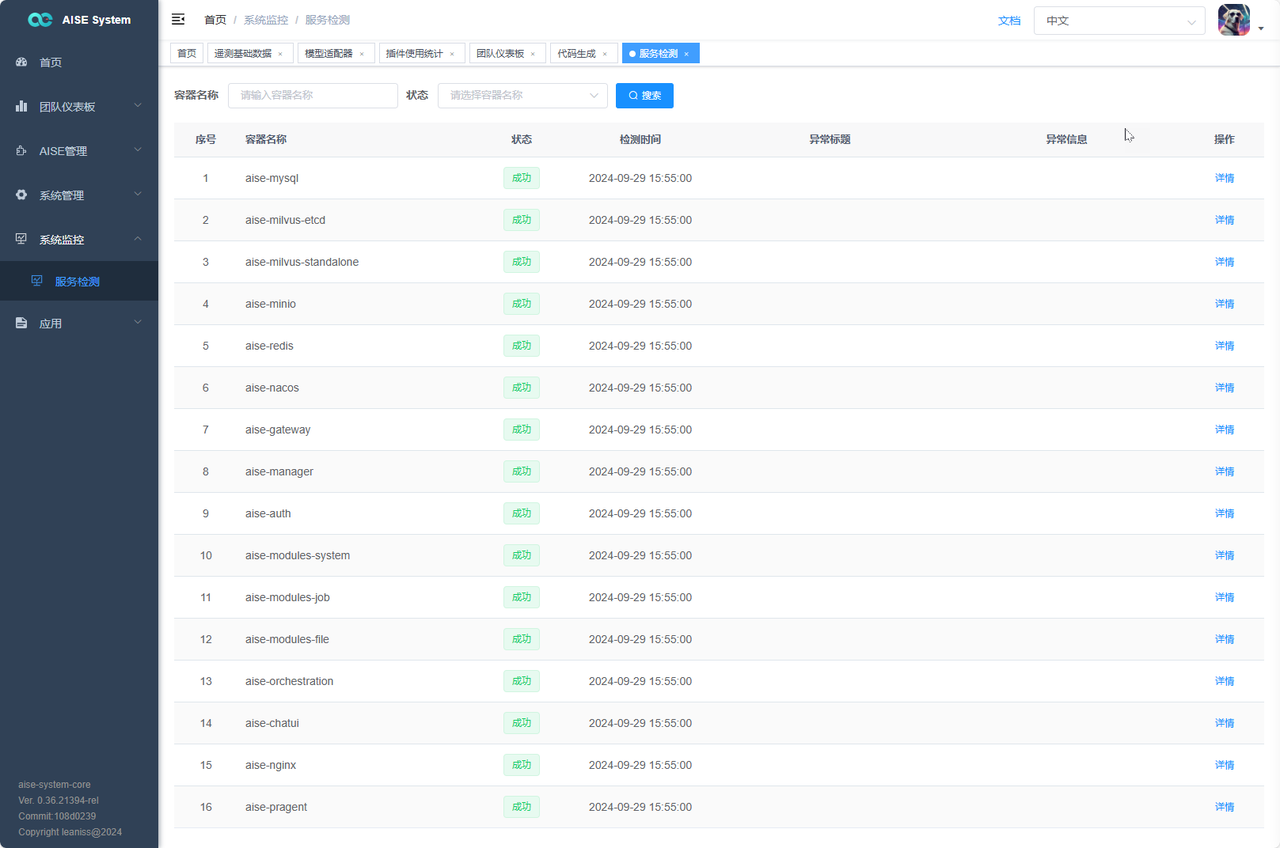The width and height of the screenshot is (1280, 848).
Task: Close the 遥测基础数据 tab
Action: tap(280, 54)
